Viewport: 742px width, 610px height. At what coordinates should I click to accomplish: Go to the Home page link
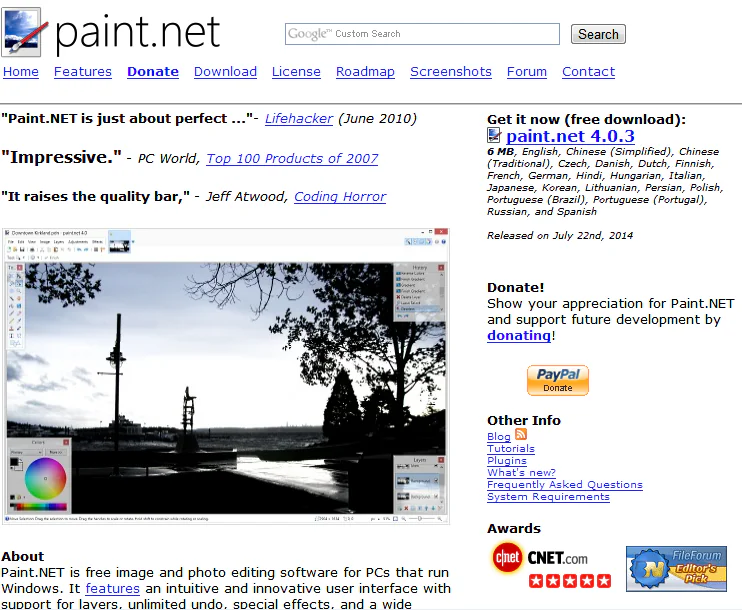coord(21,72)
